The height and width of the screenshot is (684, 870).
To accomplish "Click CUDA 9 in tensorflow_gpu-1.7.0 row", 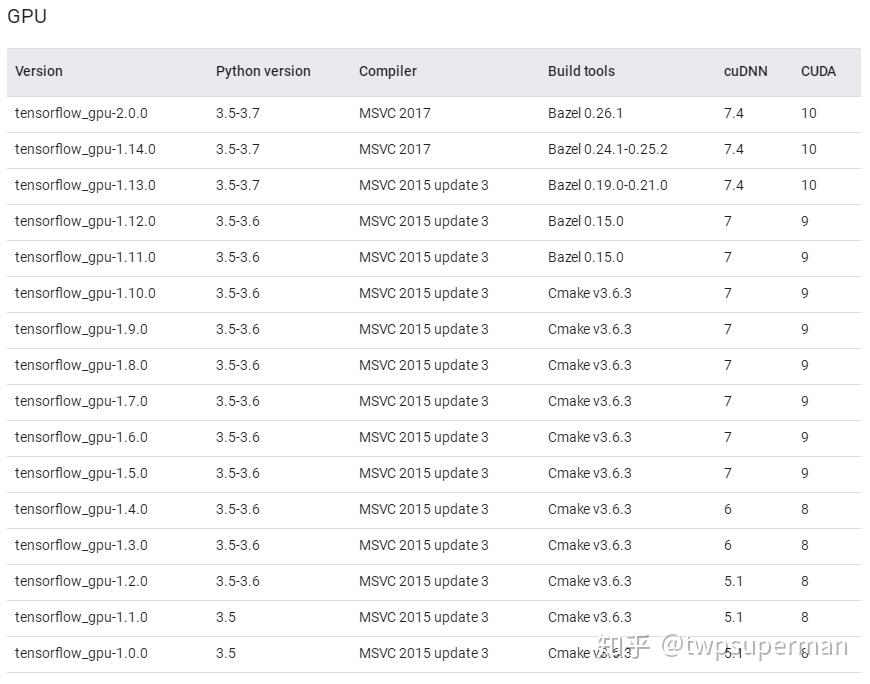I will tap(805, 402).
